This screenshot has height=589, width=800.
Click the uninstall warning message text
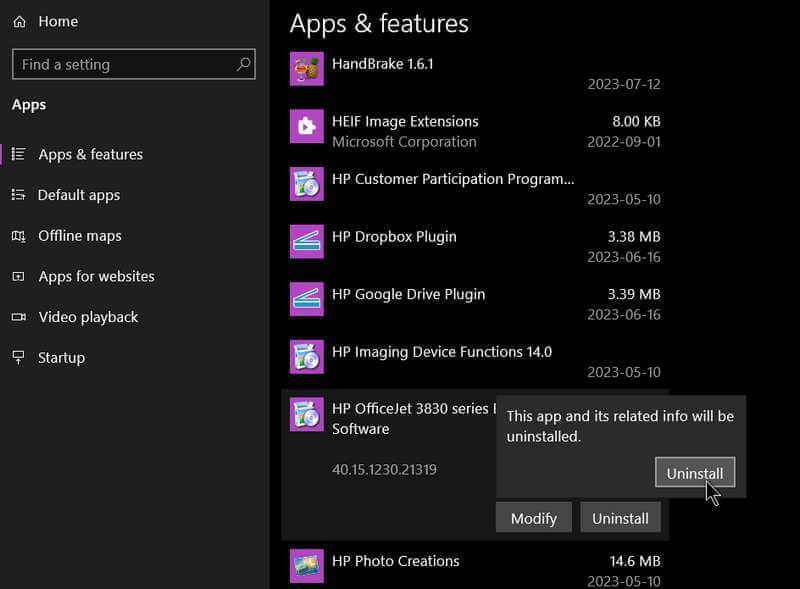coord(620,426)
